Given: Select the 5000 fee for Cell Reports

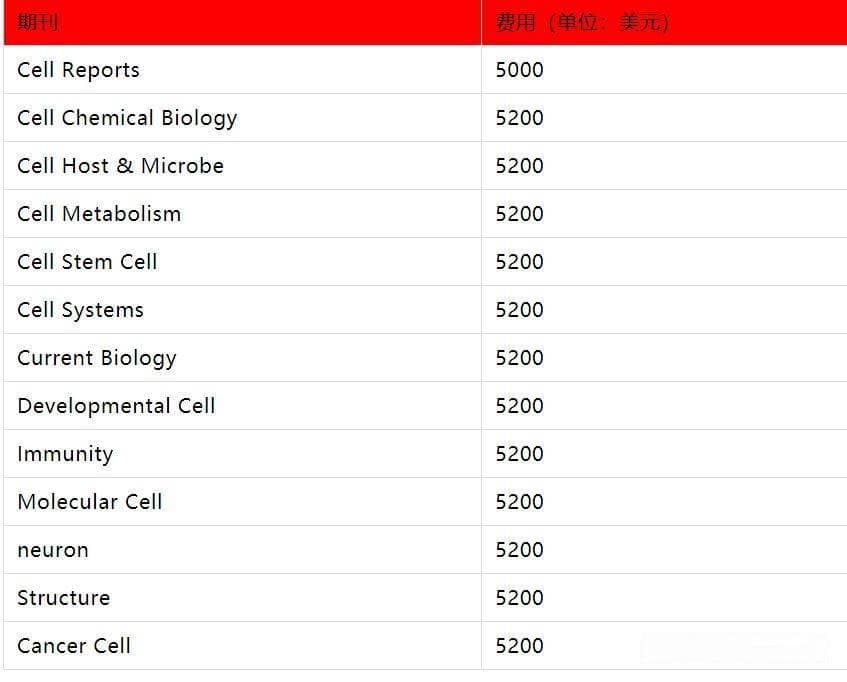Looking at the screenshot, I should [520, 70].
